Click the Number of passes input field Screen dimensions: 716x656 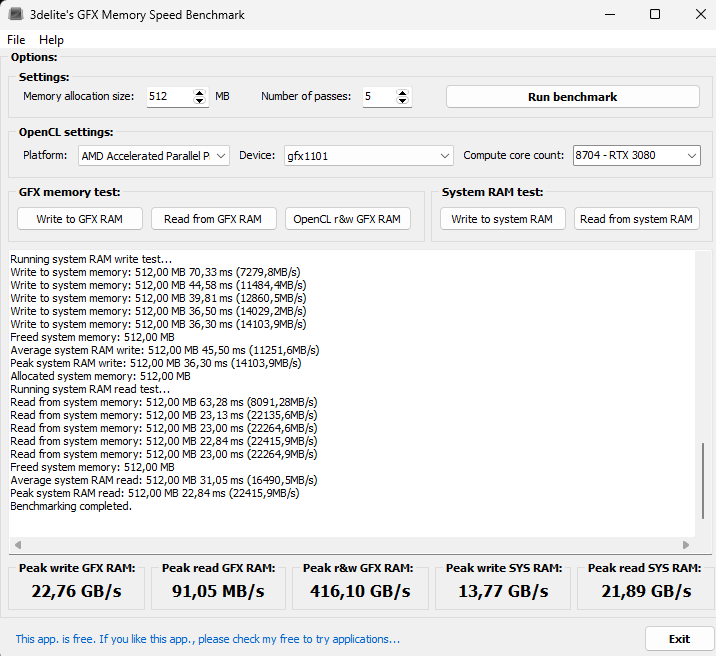(379, 97)
